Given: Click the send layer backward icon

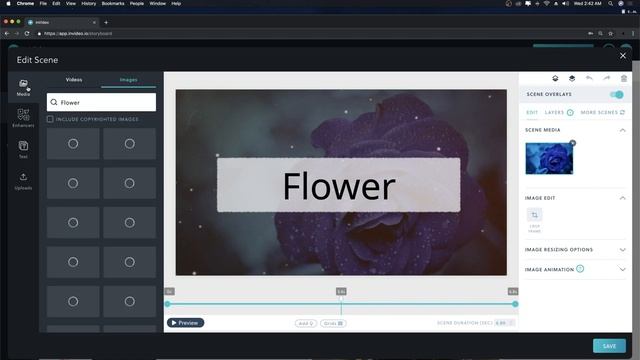Looking at the screenshot, I should click(555, 78).
